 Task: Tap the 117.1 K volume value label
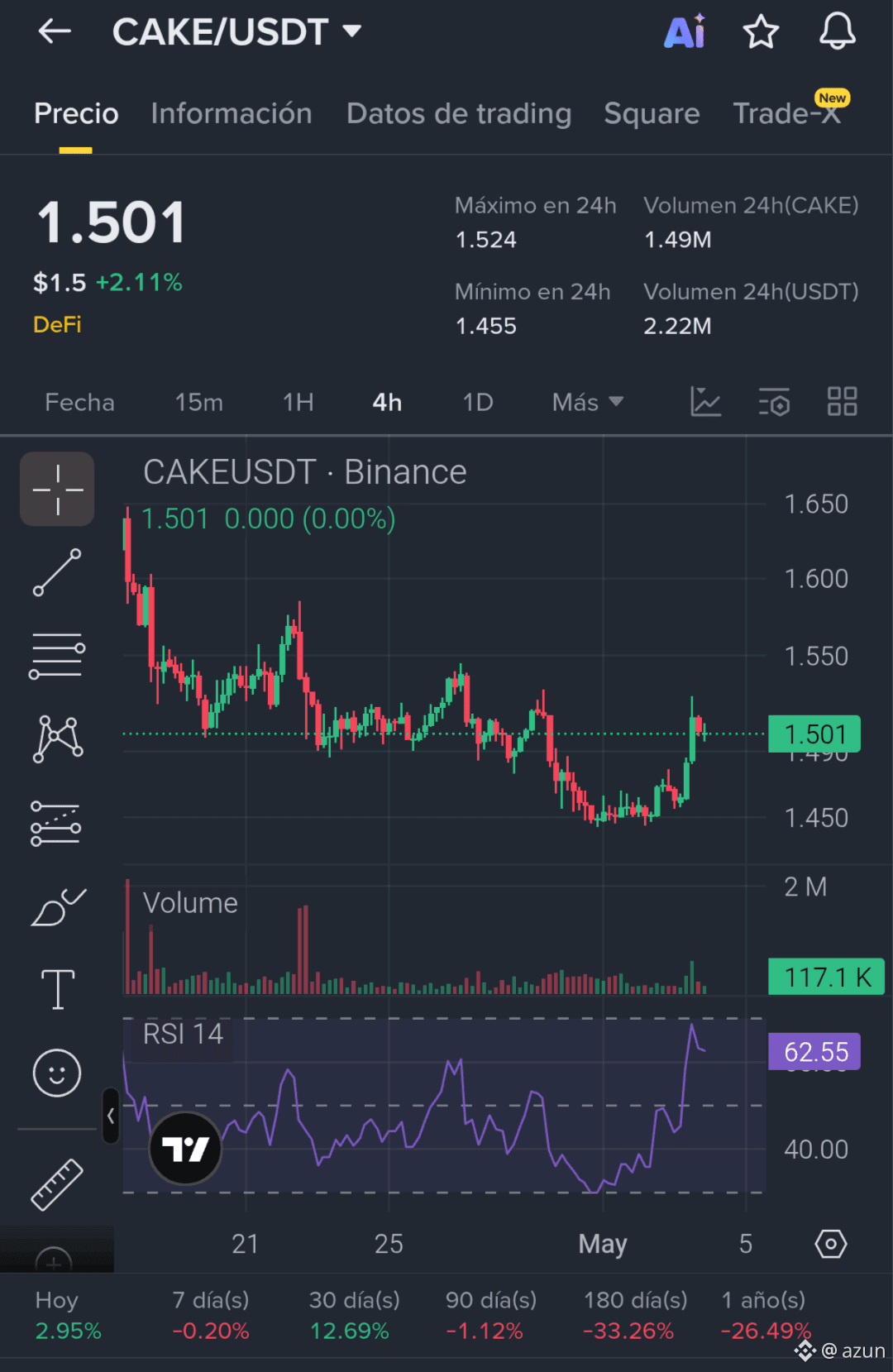point(826,977)
